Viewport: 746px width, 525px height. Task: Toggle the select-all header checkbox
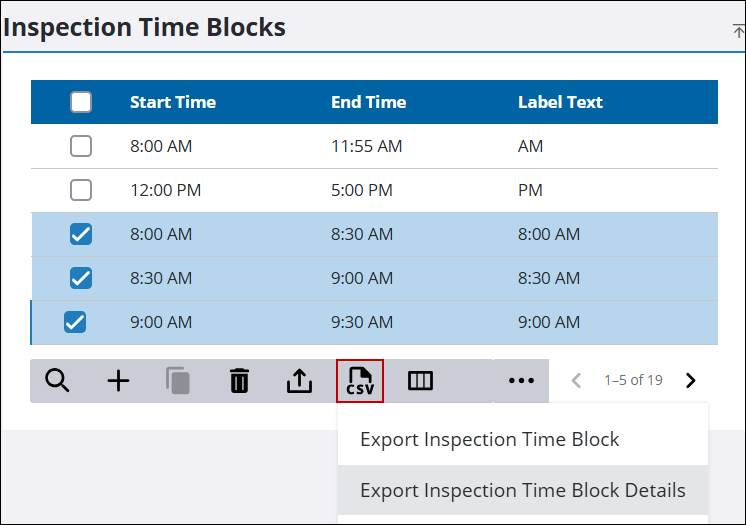pyautogui.click(x=81, y=102)
